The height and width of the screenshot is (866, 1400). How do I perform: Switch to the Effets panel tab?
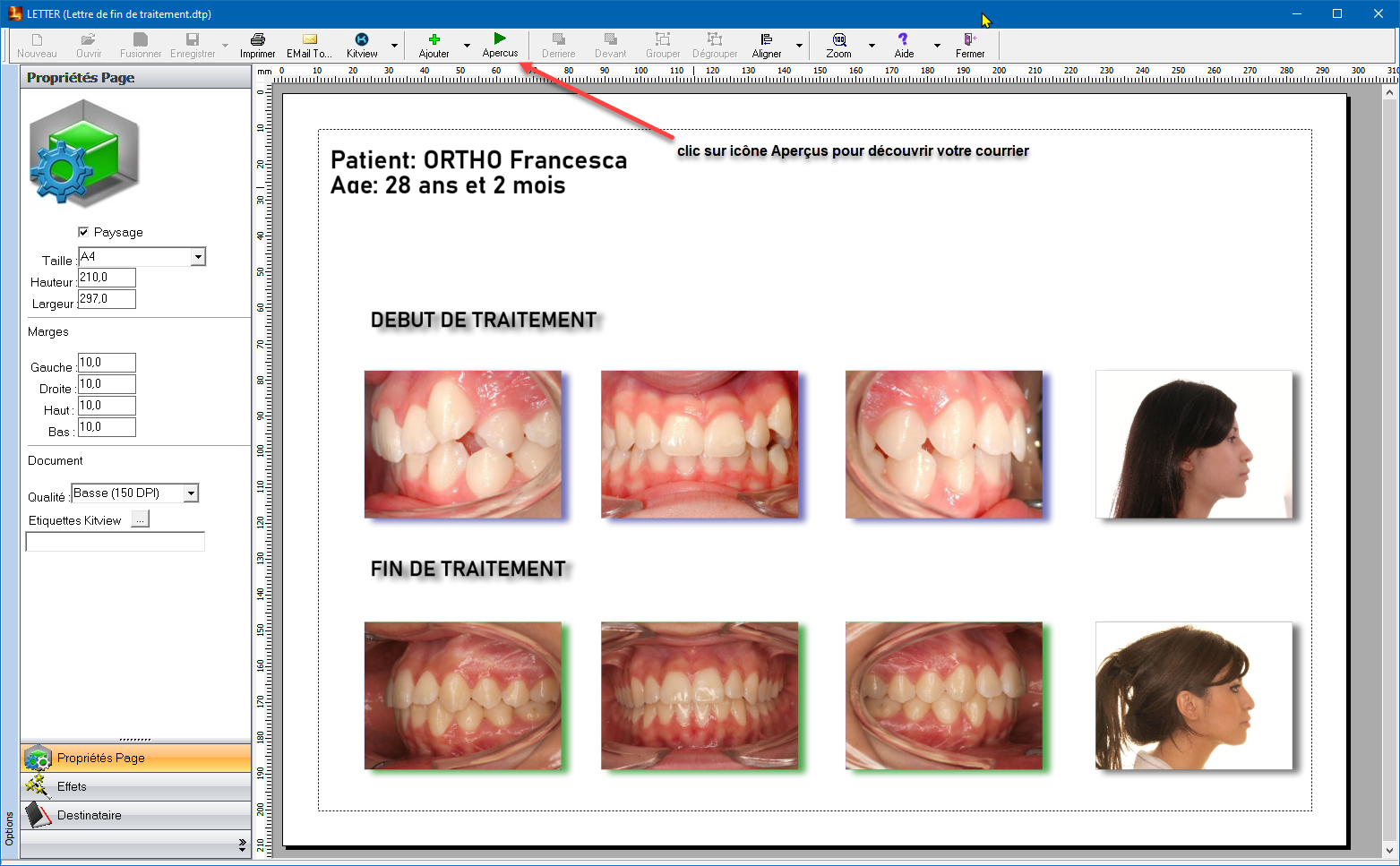72,786
